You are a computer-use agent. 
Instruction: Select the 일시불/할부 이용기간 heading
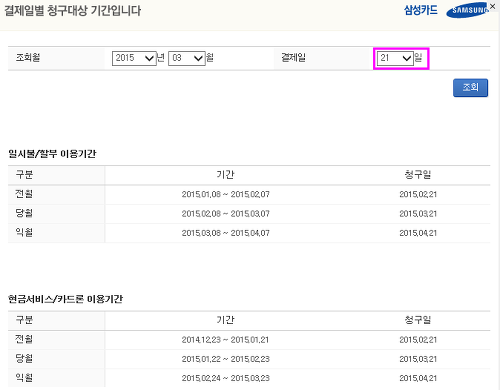pyautogui.click(x=52, y=154)
